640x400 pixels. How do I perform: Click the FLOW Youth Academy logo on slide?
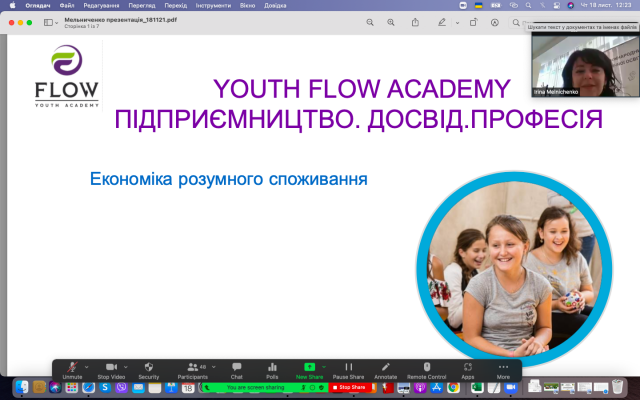click(x=67, y=76)
